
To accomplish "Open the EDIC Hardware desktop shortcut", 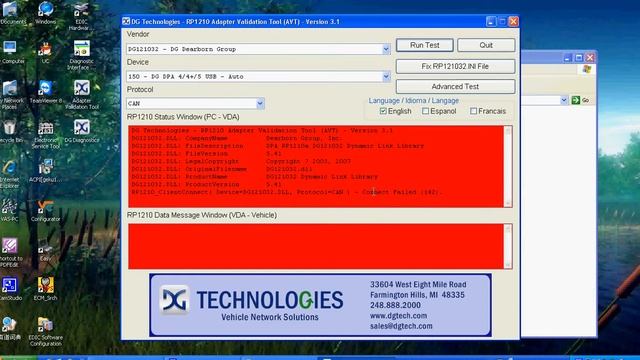I will click(81, 16).
